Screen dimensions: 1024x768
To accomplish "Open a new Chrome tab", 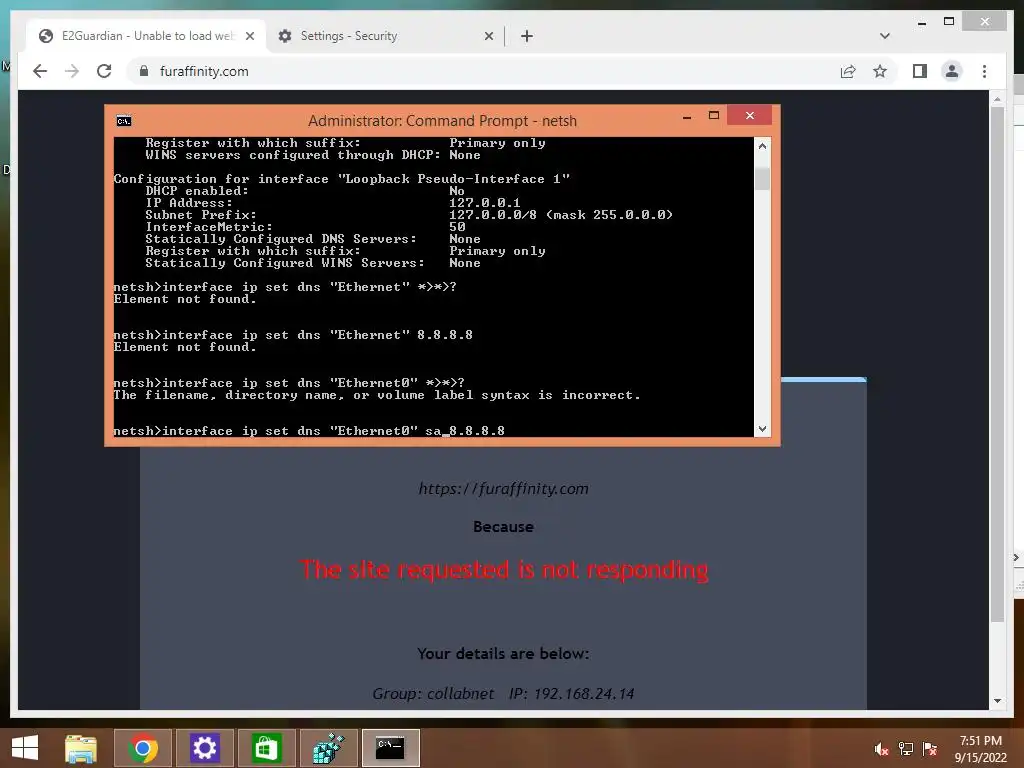I will point(526,36).
